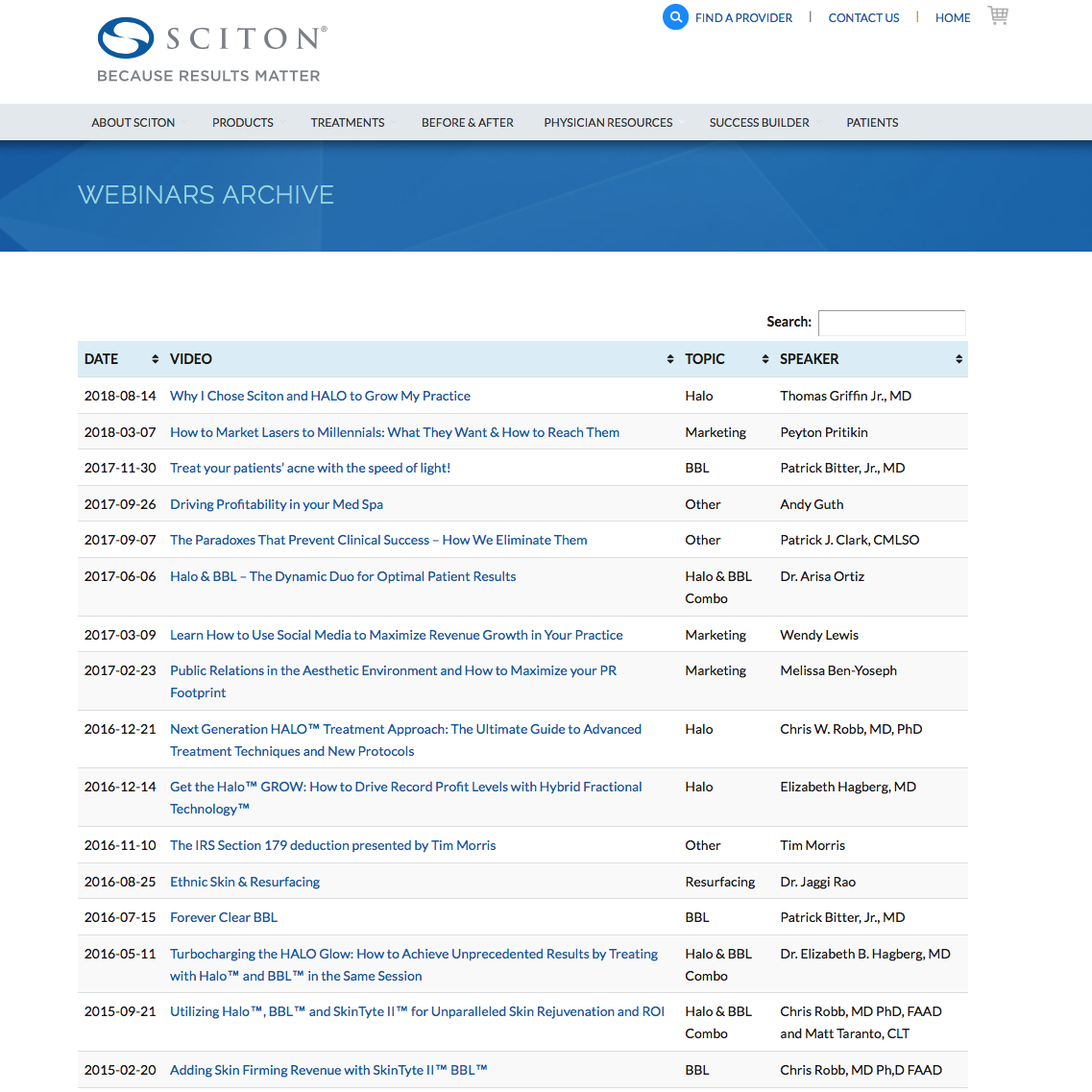Open 'Why I Chose Sciton and HALO' webinar
1092x1092 pixels.
[321, 396]
